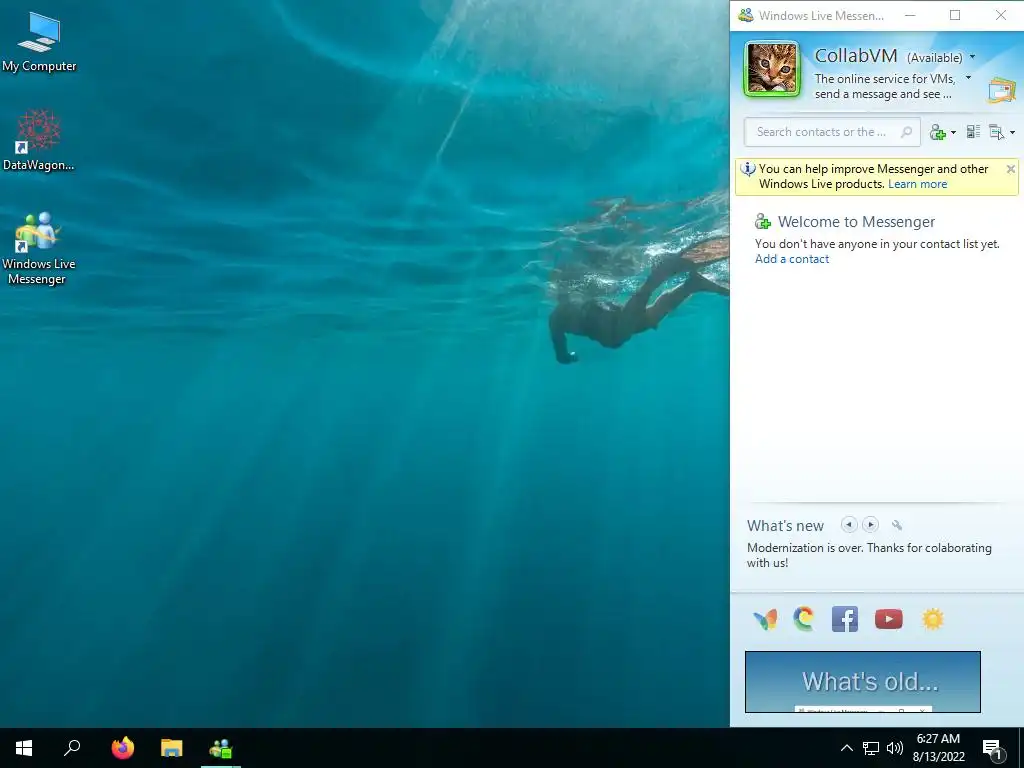Click the Welcome to Messenger heading icon
This screenshot has width=1024, height=768.
click(762, 221)
